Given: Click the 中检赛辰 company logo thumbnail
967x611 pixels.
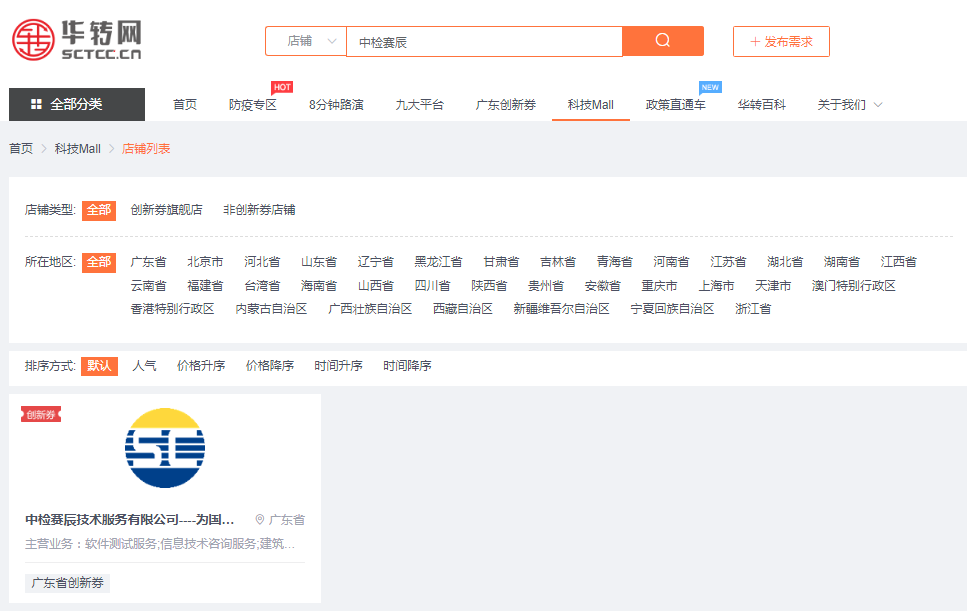Looking at the screenshot, I should pyautogui.click(x=165, y=447).
